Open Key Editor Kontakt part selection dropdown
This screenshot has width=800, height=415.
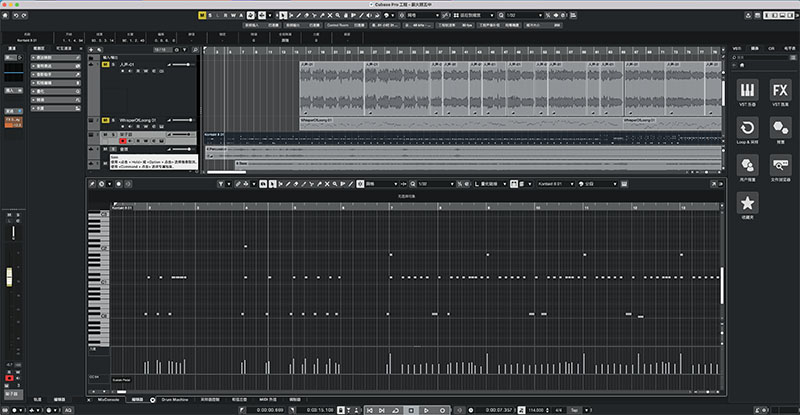(x=556, y=184)
